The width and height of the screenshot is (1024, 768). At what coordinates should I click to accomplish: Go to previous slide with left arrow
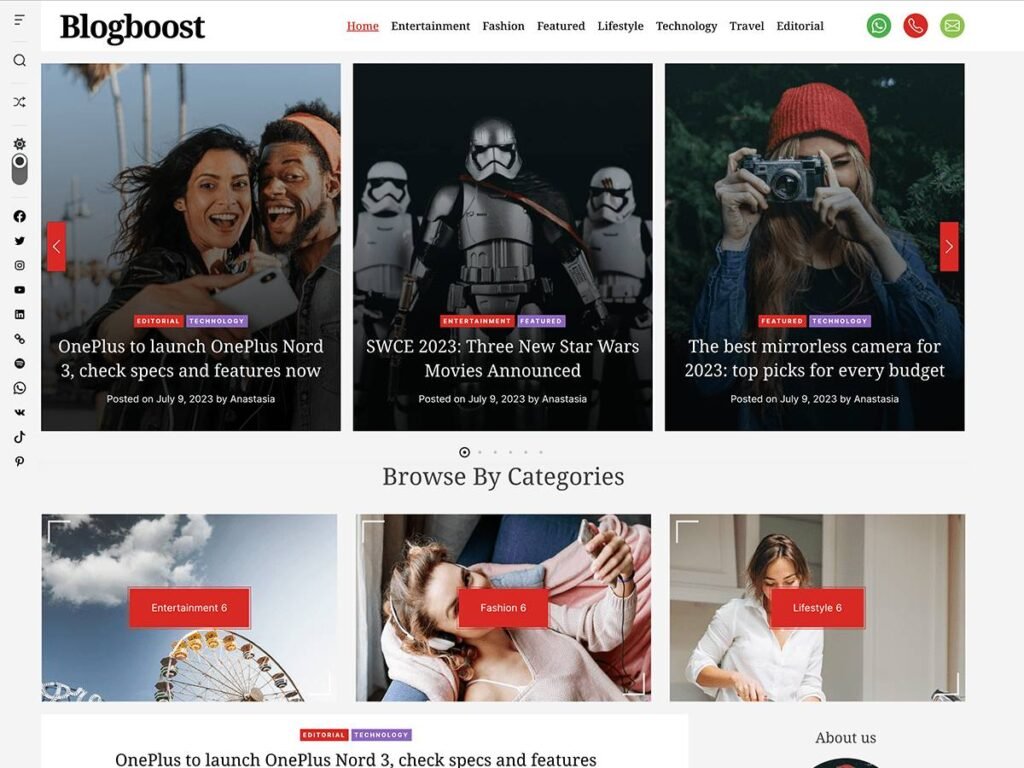[x=56, y=246]
